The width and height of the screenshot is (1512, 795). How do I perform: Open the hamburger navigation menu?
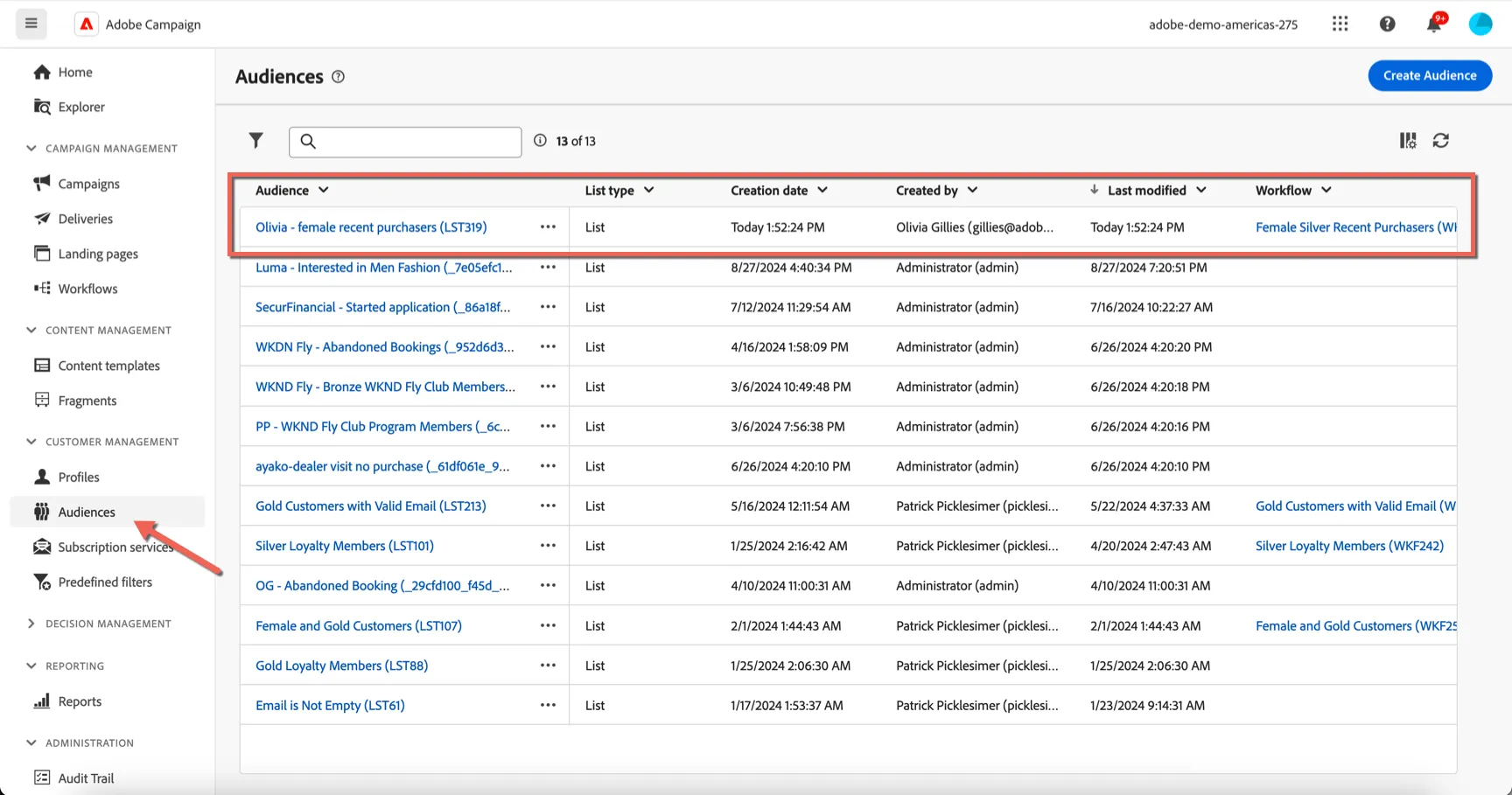31,24
